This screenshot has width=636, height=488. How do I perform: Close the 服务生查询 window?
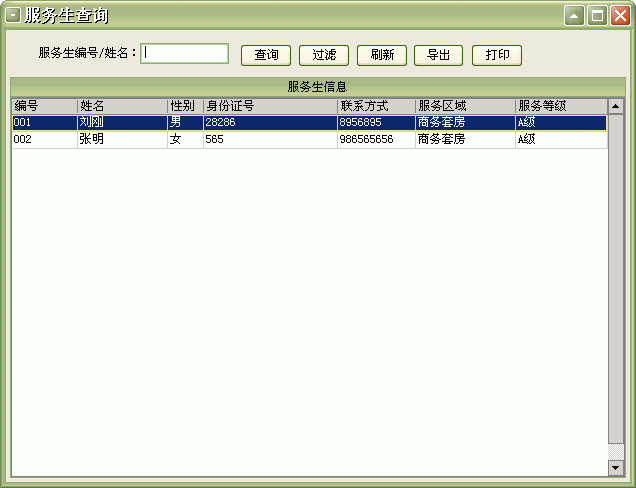click(618, 16)
